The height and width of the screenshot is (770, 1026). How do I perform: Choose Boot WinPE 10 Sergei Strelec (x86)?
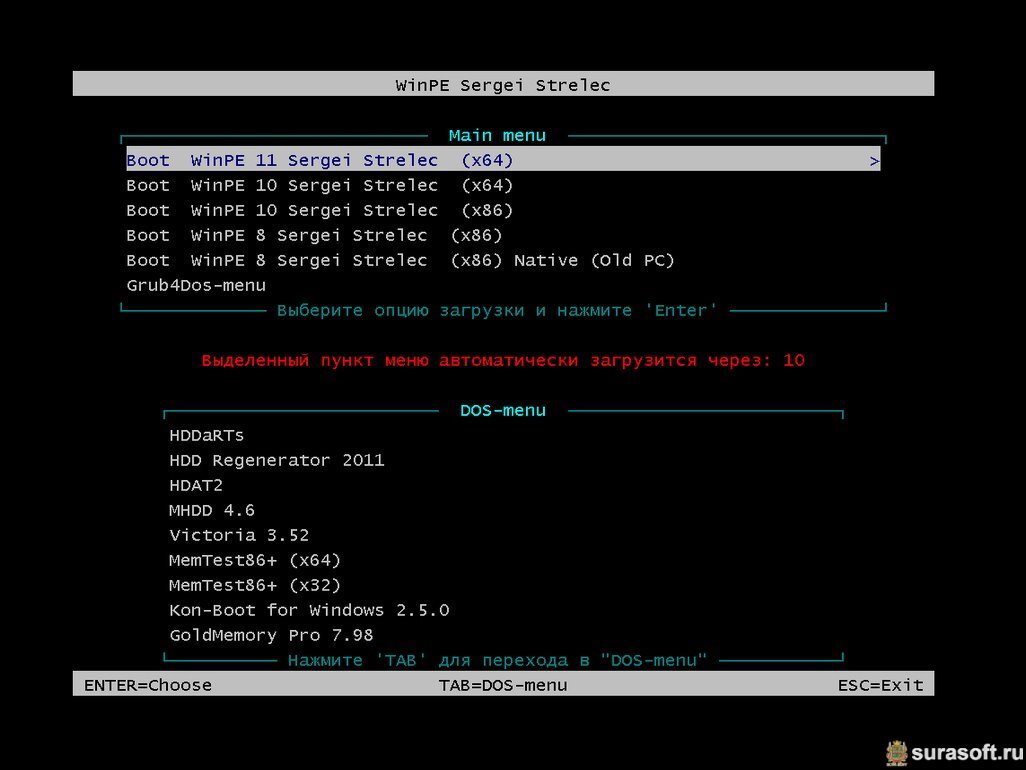pos(320,210)
